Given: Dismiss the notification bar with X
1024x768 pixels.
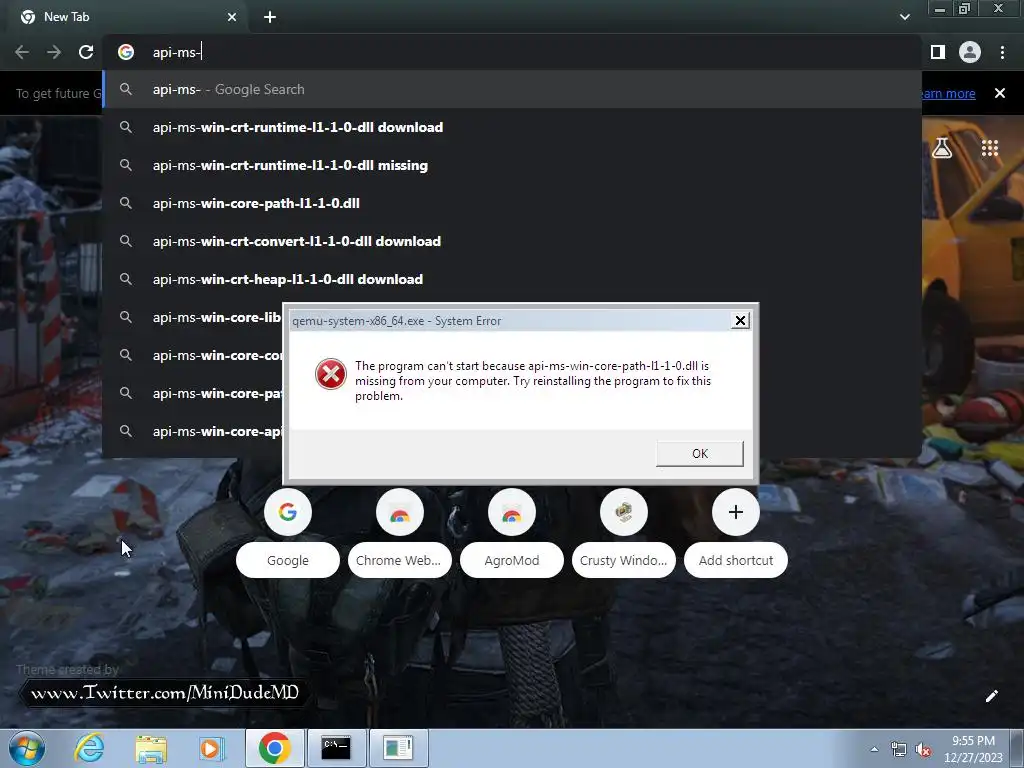Looking at the screenshot, I should (x=1000, y=93).
